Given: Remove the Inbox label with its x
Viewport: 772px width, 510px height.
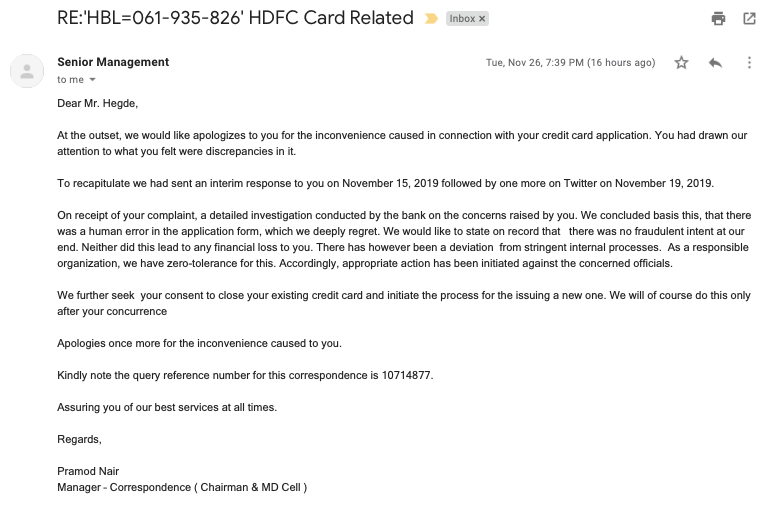Looking at the screenshot, I should pyautogui.click(x=481, y=19).
